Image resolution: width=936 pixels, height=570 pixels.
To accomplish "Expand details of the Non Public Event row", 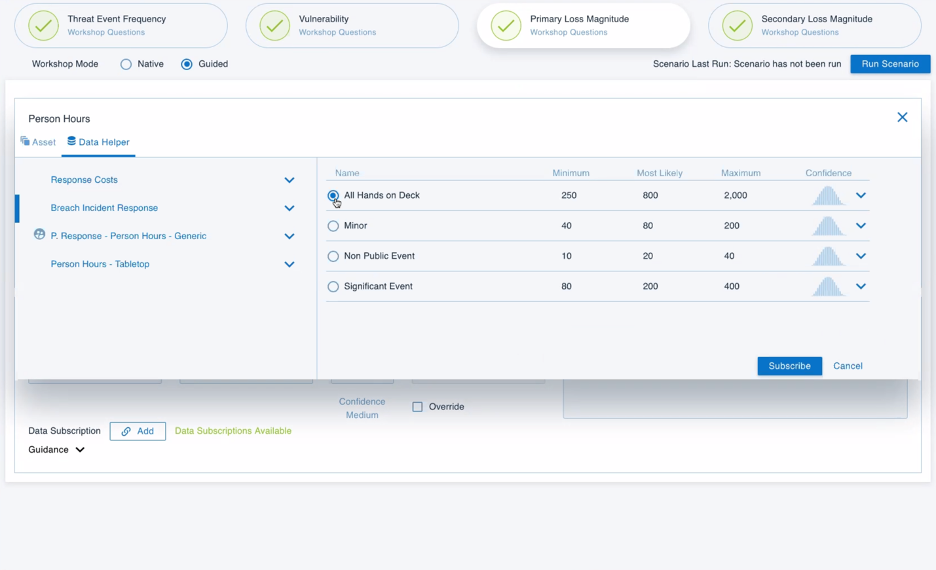I will (861, 256).
